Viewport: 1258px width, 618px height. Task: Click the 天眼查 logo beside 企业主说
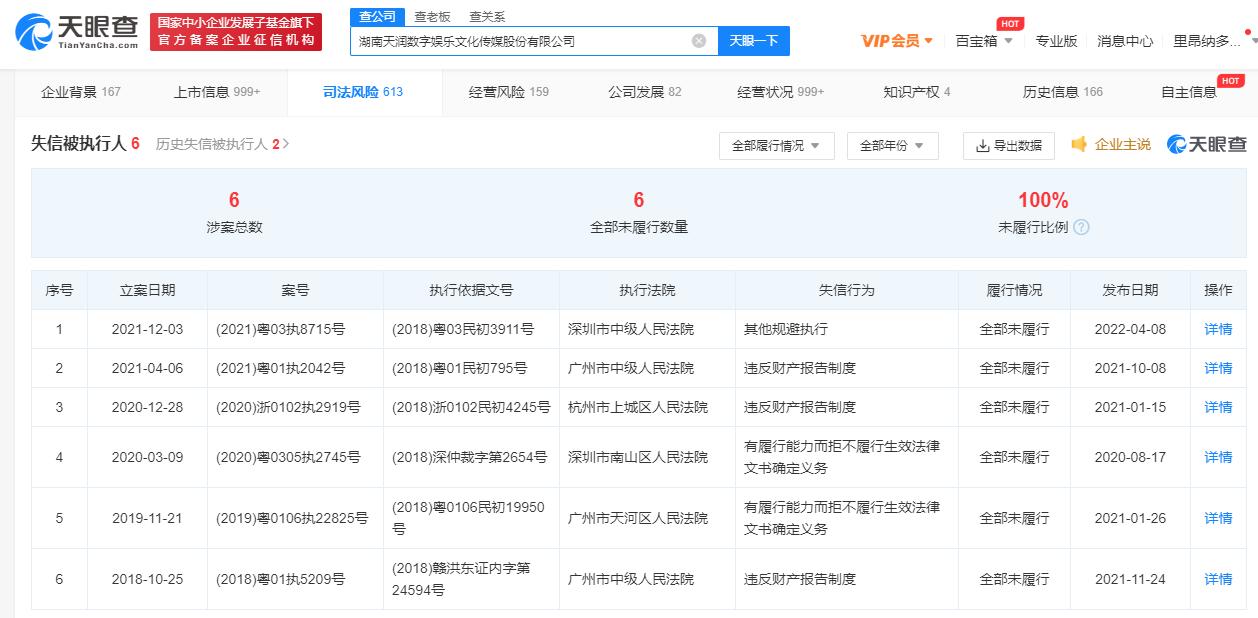[x=1207, y=144]
